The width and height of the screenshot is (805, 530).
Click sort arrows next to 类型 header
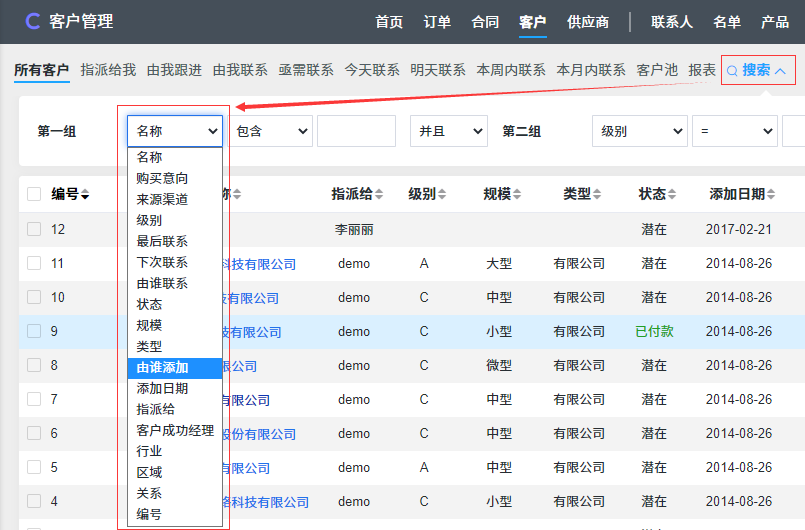tap(598, 195)
